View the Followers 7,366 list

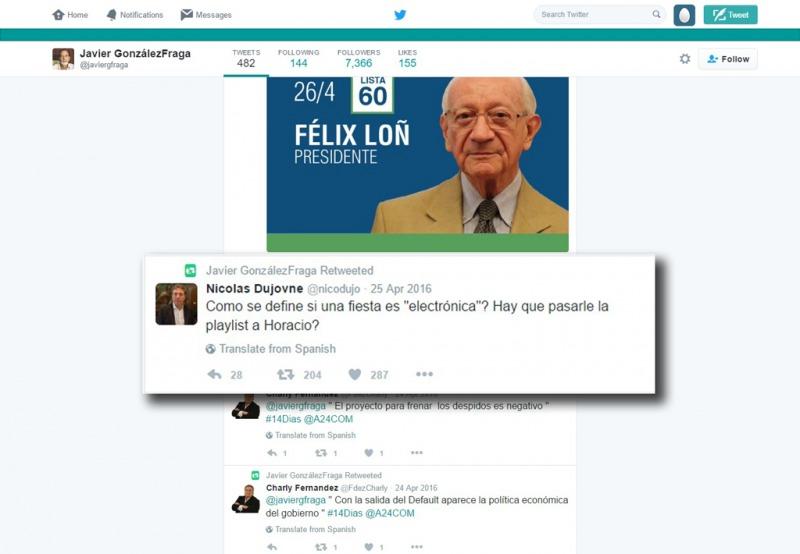point(359,59)
